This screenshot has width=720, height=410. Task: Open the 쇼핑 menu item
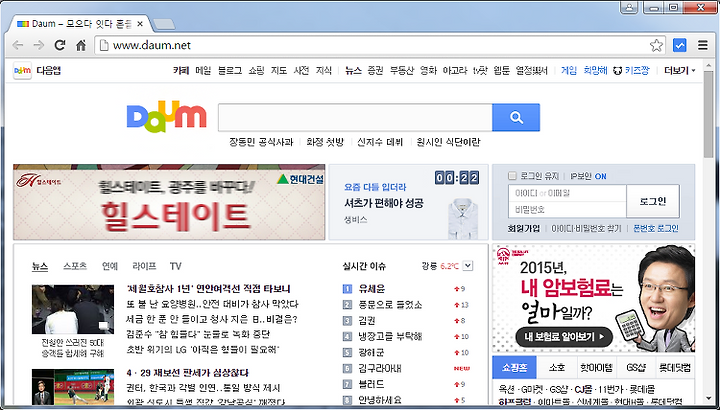pyautogui.click(x=256, y=71)
